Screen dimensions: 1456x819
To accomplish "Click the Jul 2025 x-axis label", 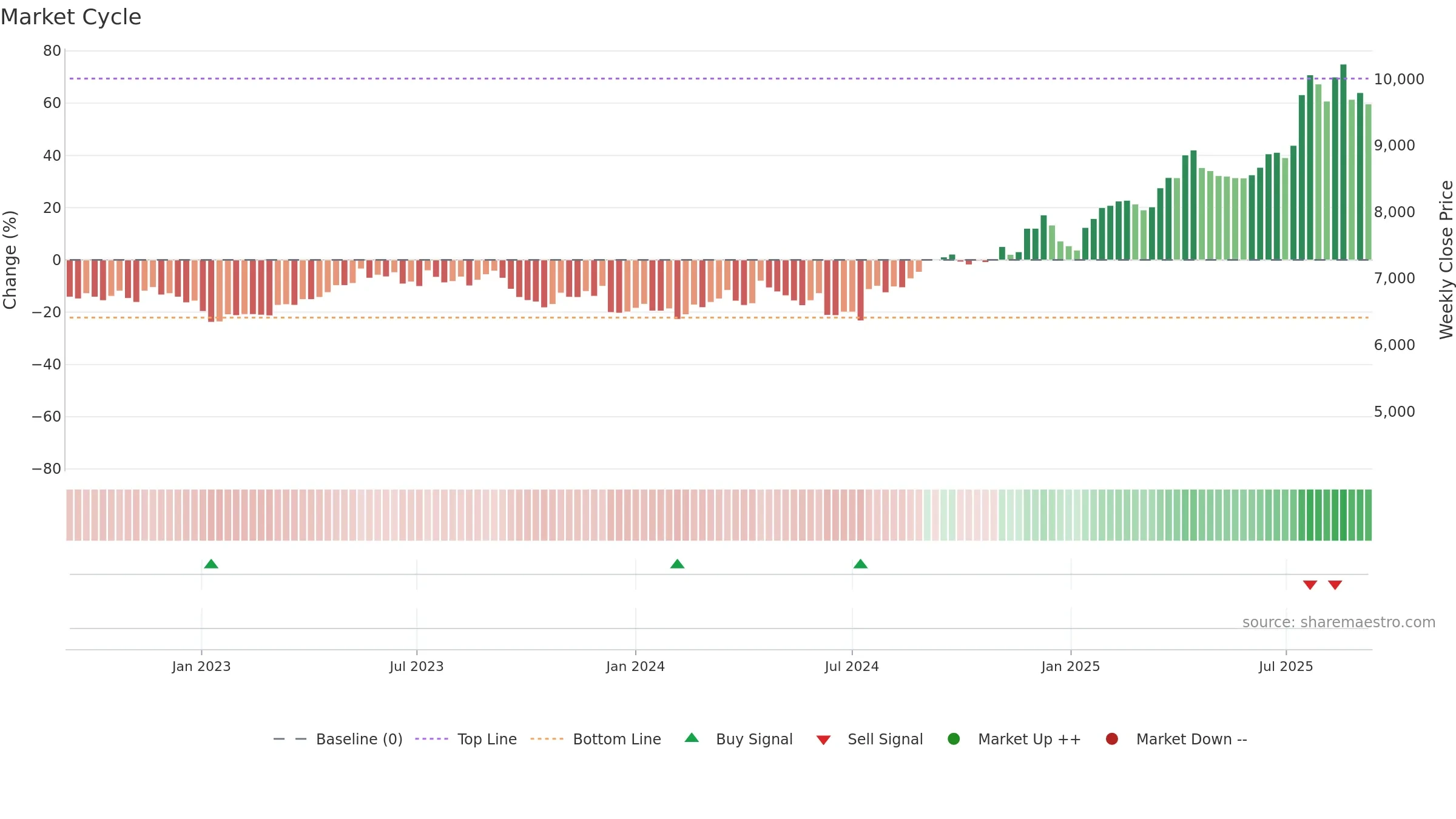I will 1286,667.
